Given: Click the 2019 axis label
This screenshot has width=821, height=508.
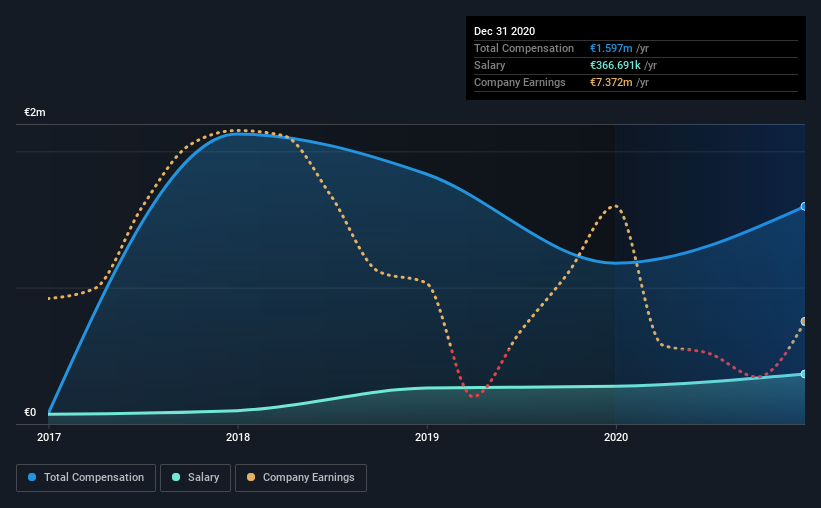Looking at the screenshot, I should coord(427,437).
